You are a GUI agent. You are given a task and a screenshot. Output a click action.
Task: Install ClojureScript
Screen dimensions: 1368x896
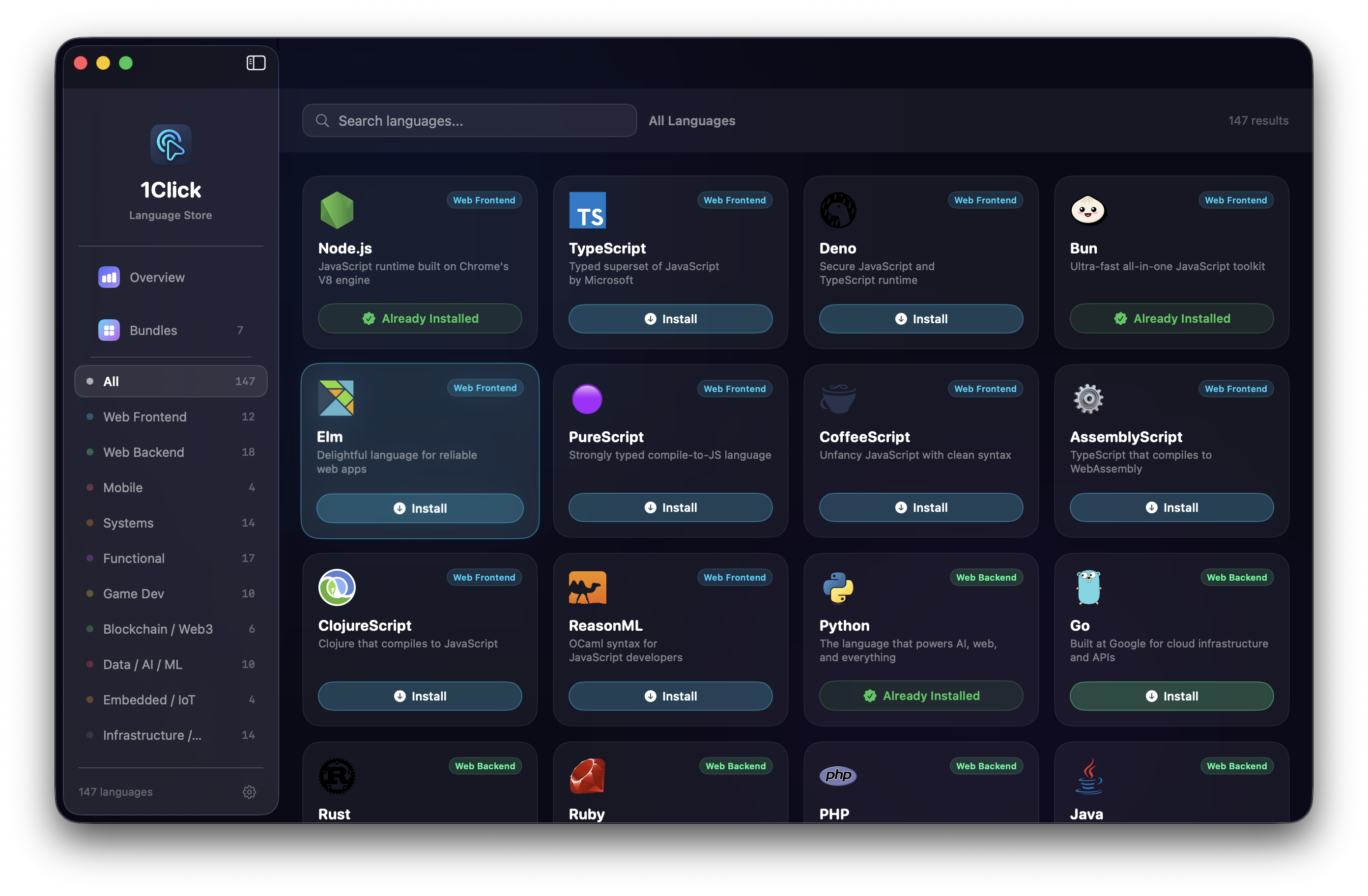tap(420, 696)
